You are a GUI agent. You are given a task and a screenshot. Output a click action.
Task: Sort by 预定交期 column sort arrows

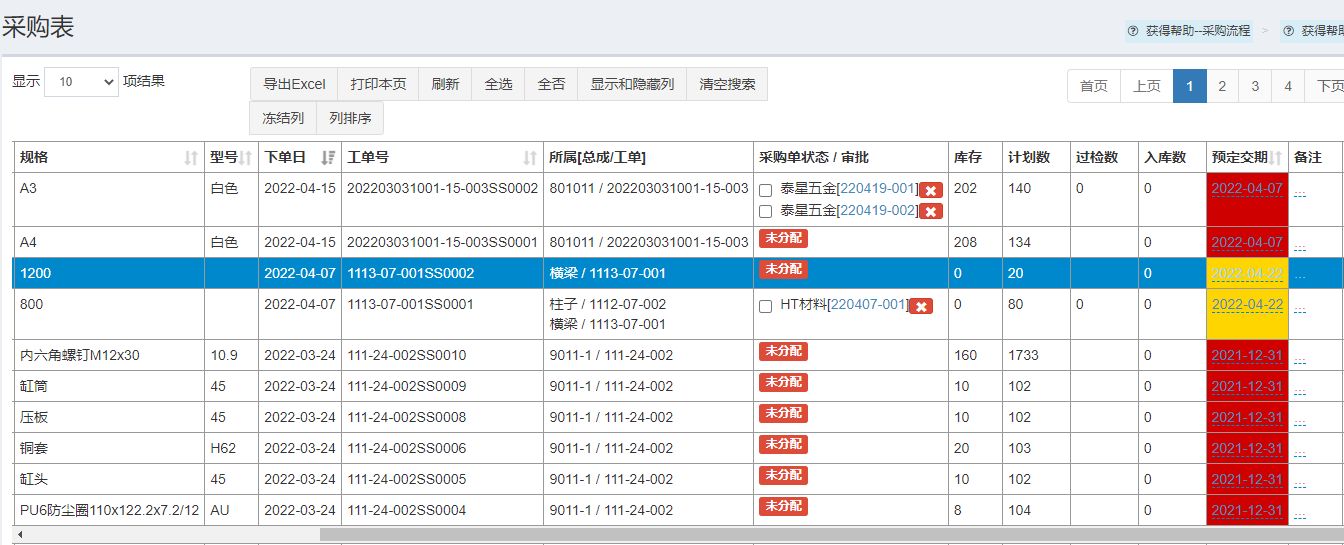1276,158
